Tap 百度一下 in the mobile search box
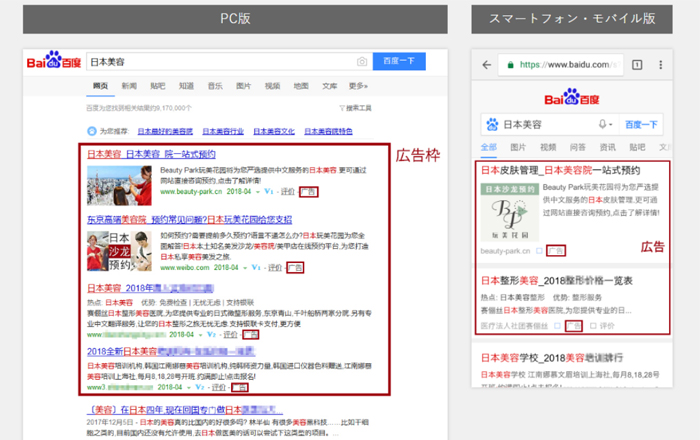The width and height of the screenshot is (700, 440). [641, 125]
